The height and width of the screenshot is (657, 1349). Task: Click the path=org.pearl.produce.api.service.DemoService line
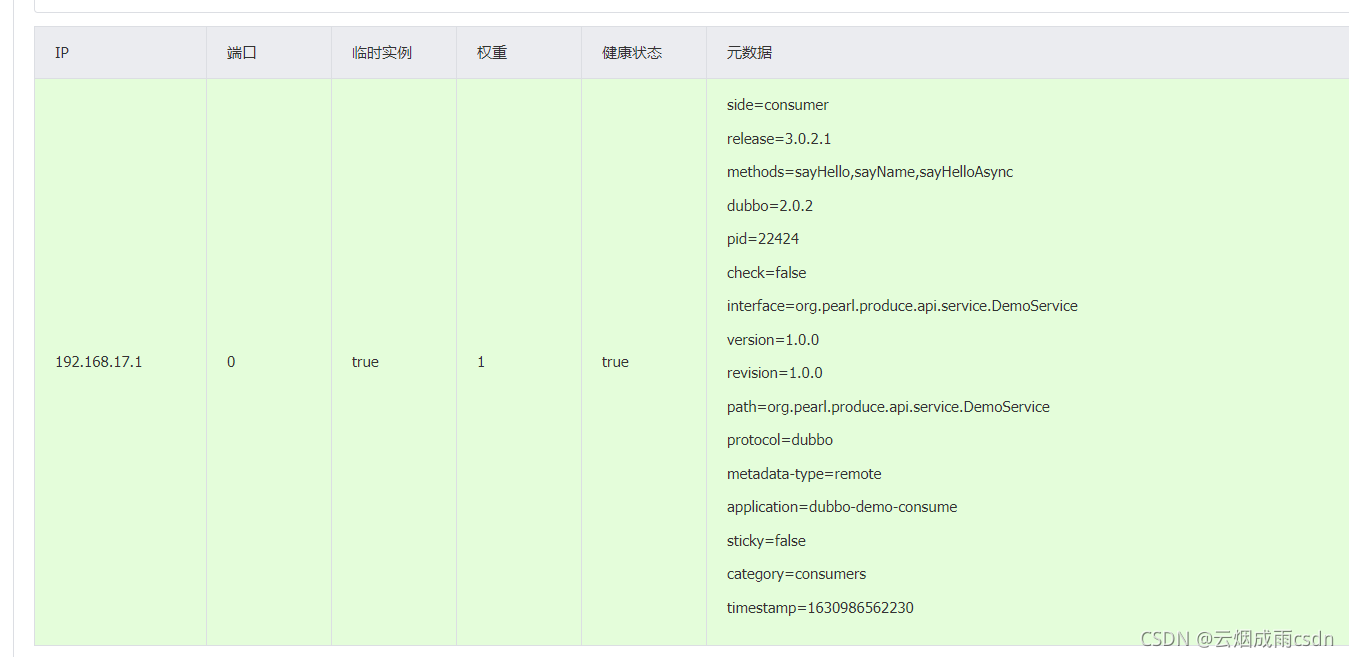(x=888, y=407)
